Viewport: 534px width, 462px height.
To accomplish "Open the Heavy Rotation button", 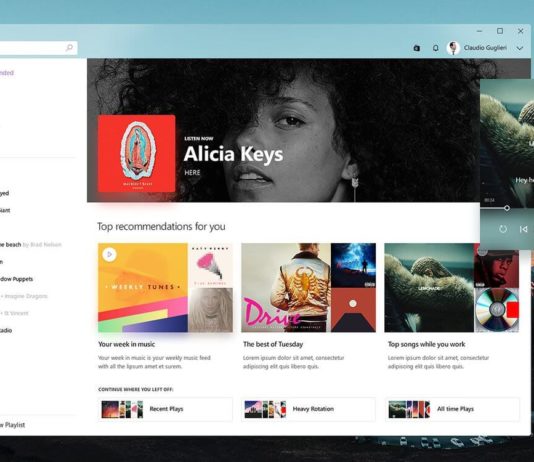I will click(x=308, y=409).
